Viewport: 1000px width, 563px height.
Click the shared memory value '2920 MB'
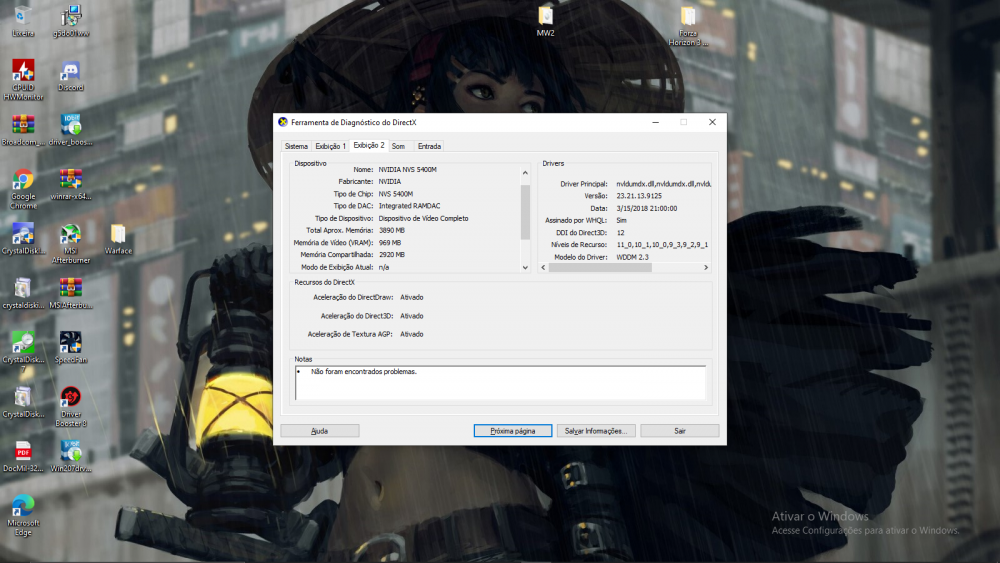tap(392, 254)
